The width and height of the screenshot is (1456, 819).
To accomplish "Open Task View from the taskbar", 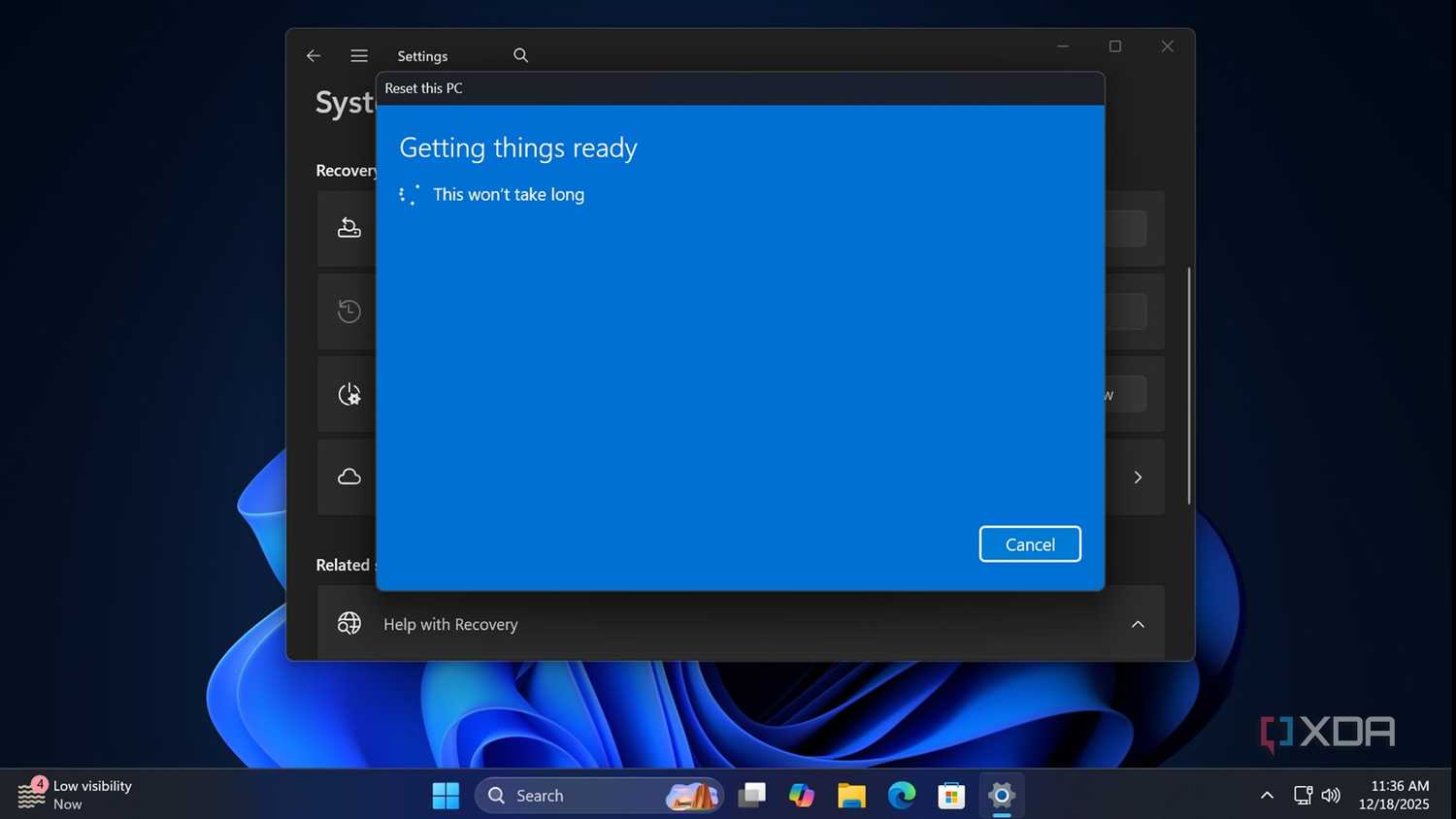I will click(x=751, y=796).
